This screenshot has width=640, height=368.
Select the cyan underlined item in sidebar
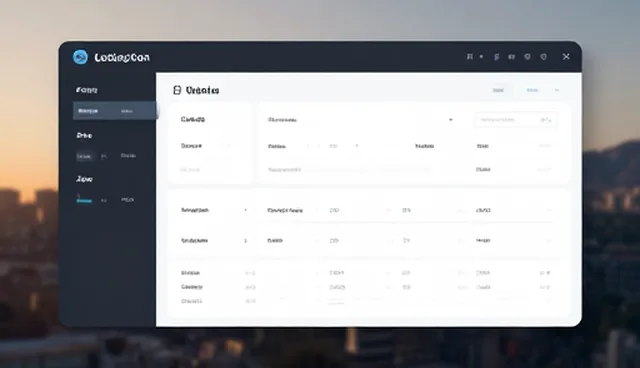click(x=84, y=200)
